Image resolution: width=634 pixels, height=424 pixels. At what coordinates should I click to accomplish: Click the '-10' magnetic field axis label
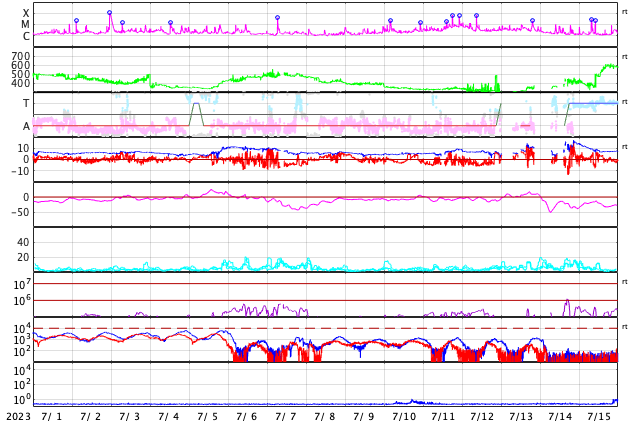[x=21, y=171]
